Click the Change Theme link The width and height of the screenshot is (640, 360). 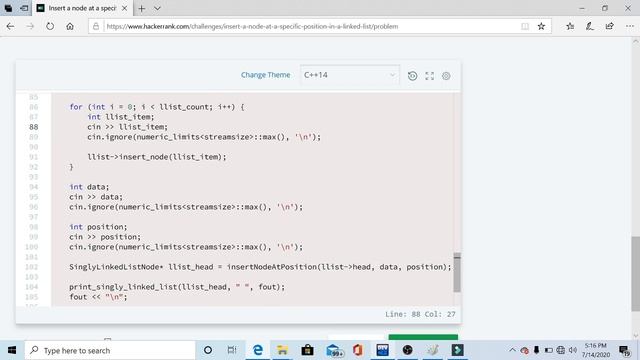point(265,75)
